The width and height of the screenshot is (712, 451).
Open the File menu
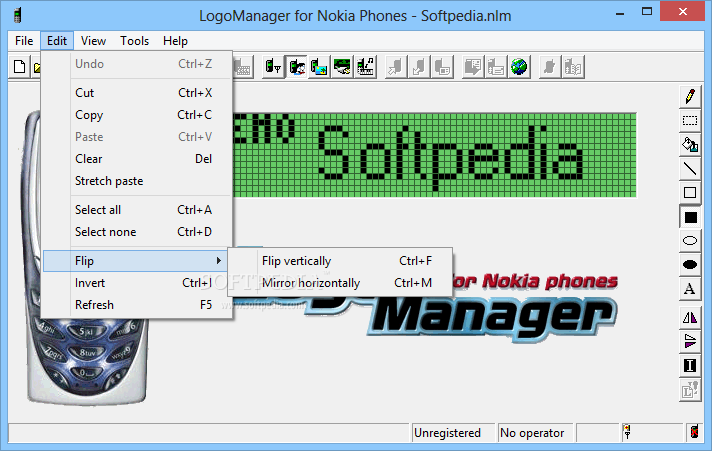tap(24, 41)
